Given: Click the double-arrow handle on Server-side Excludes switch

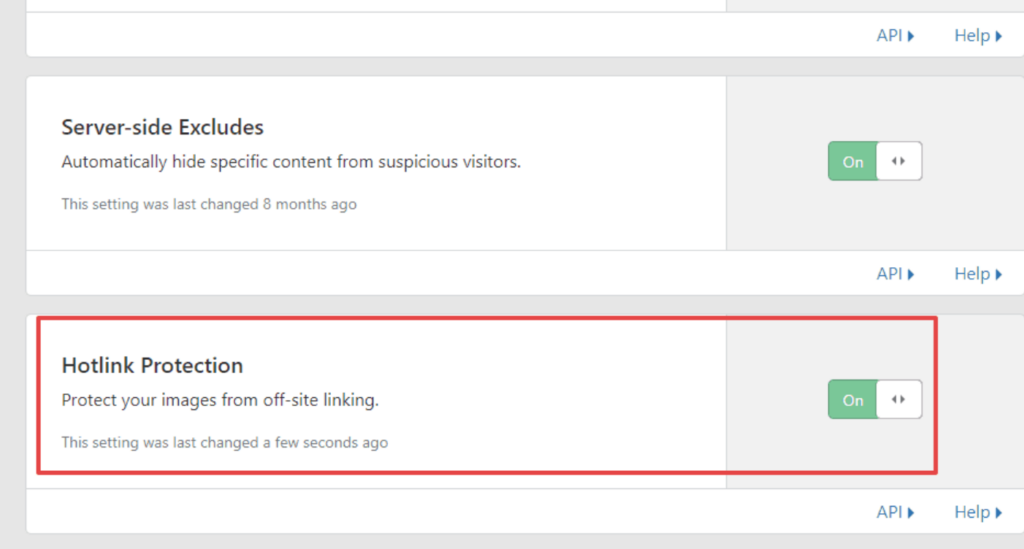Looking at the screenshot, I should [x=898, y=161].
